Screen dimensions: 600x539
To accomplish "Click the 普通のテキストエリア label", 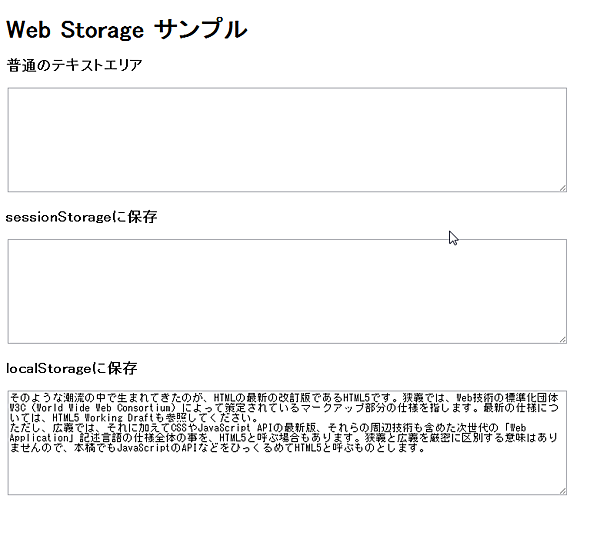I will (x=74, y=66).
